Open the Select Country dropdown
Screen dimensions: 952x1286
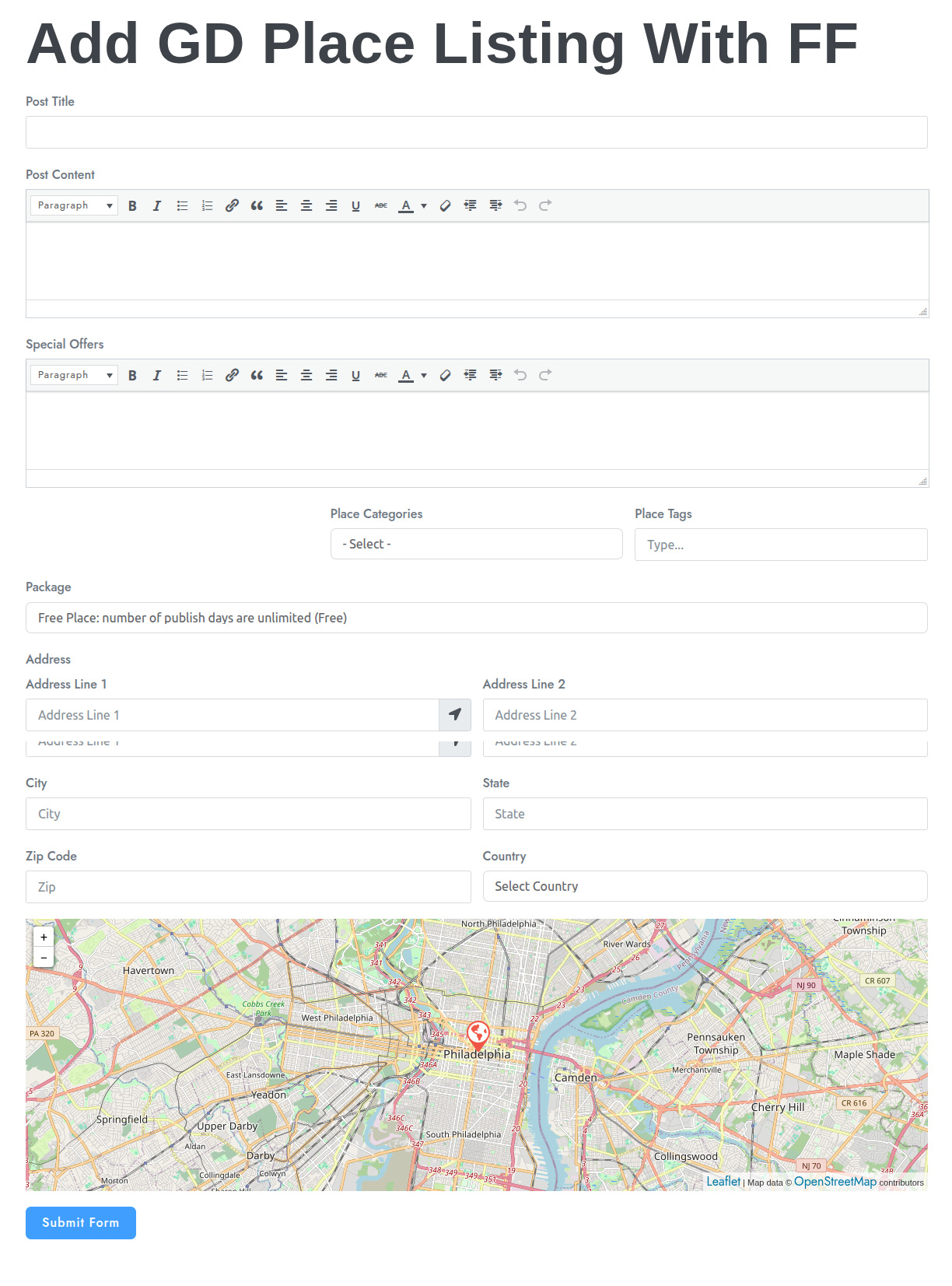(705, 887)
